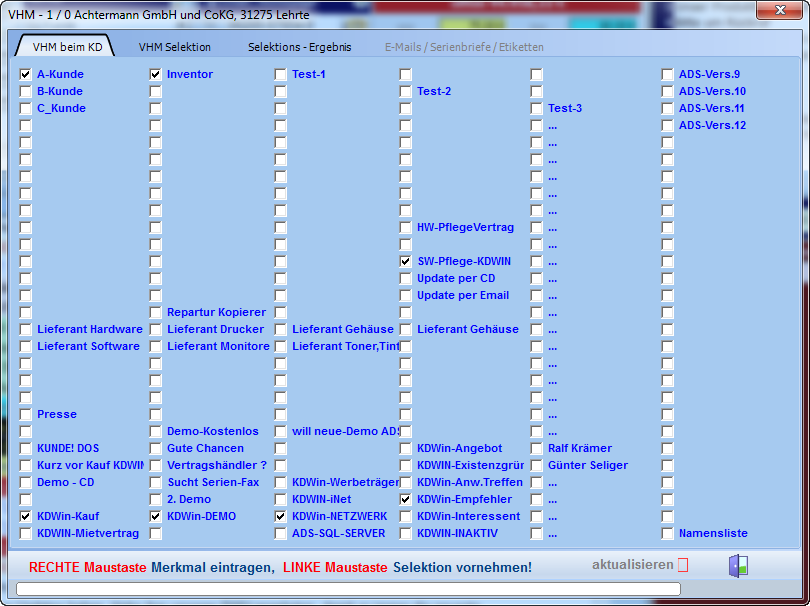Check the ADS-Vers.11 checkbox
Image resolution: width=810 pixels, height=606 pixels.
coord(667,108)
